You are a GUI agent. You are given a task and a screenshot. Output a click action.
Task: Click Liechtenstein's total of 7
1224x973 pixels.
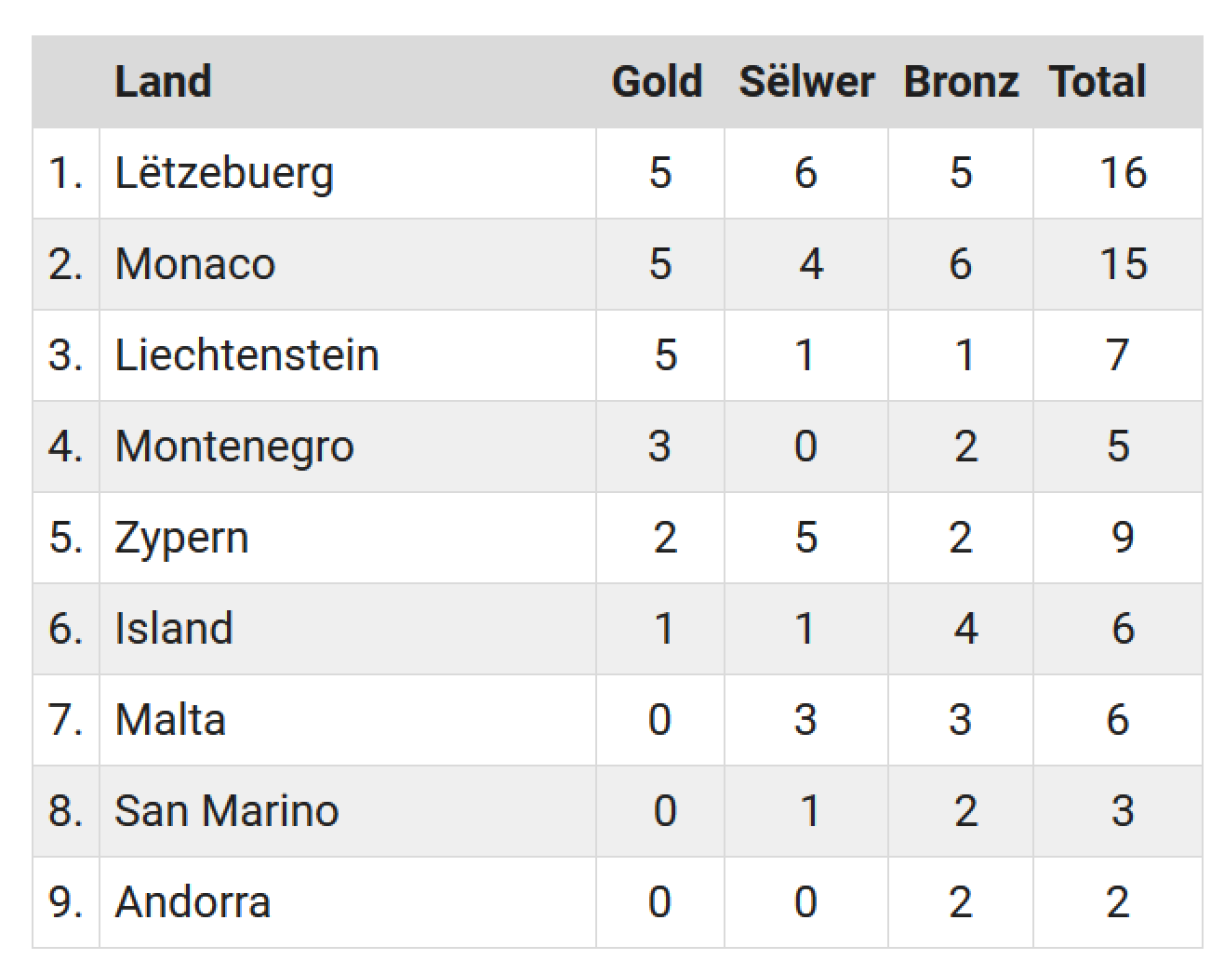1119,355
